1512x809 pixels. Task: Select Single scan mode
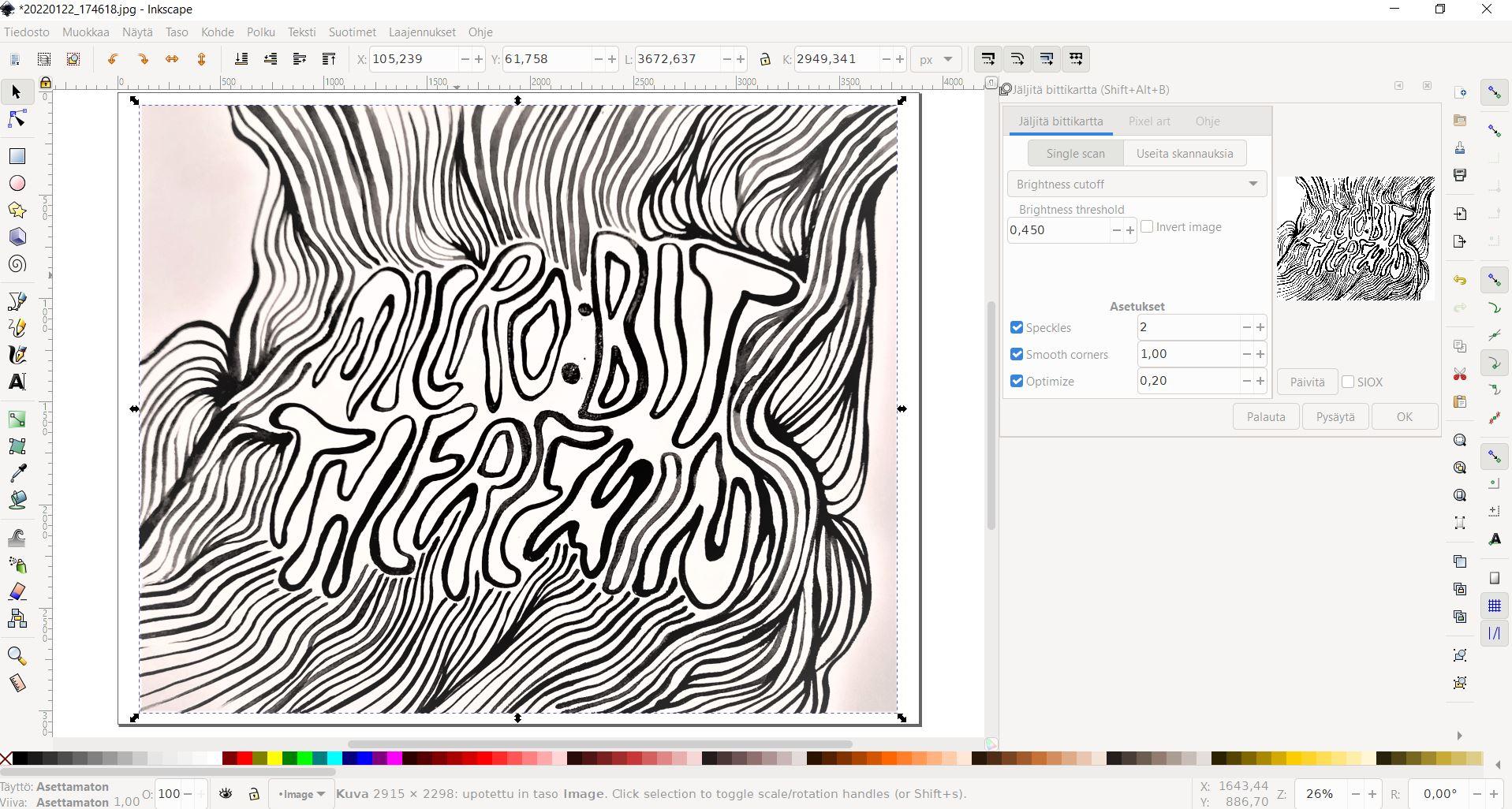[x=1076, y=153]
